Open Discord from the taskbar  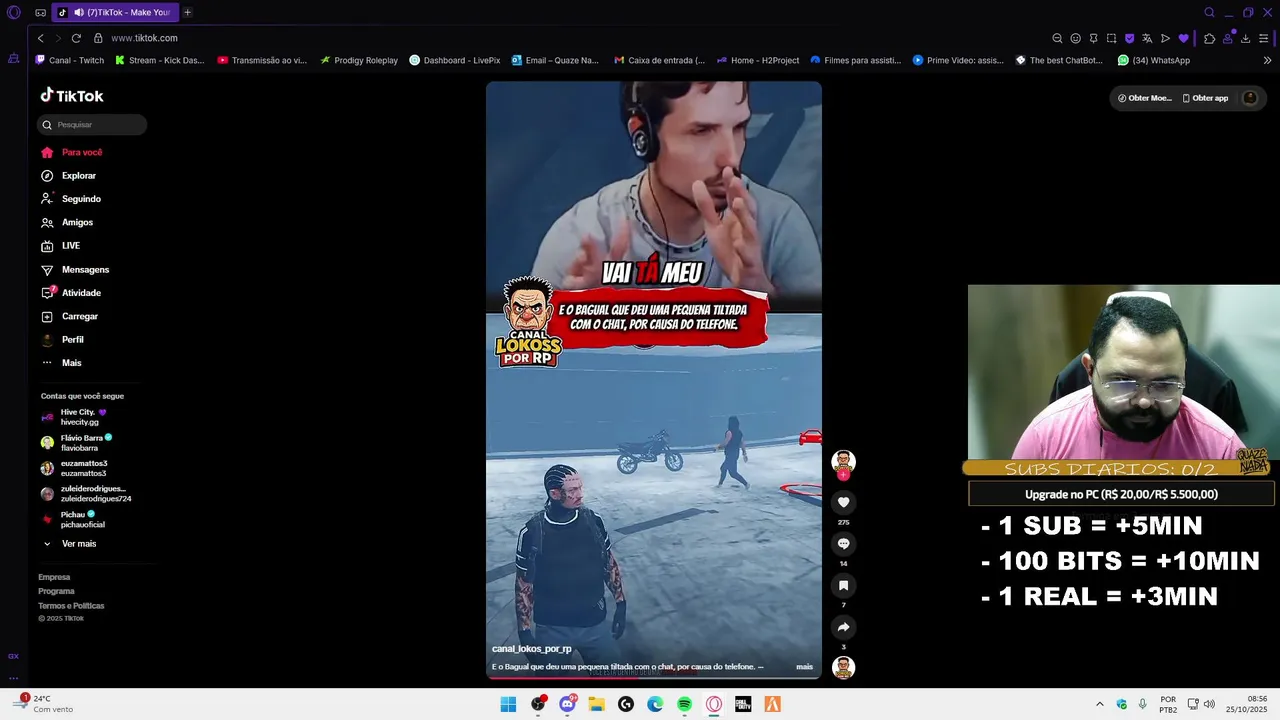(567, 704)
